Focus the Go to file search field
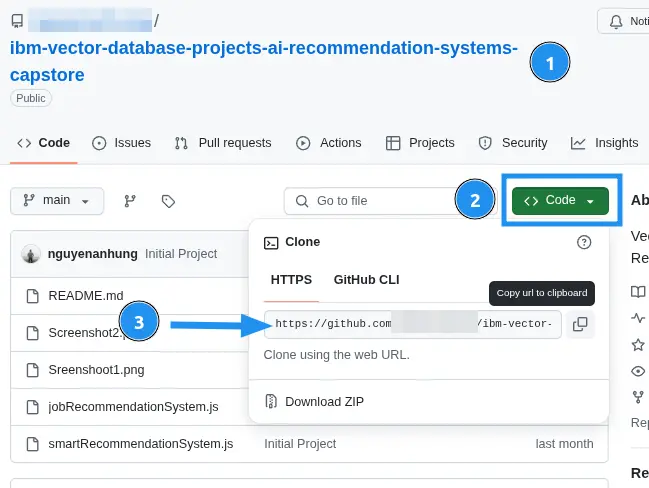Viewport: 649px width, 488px height. coord(390,201)
